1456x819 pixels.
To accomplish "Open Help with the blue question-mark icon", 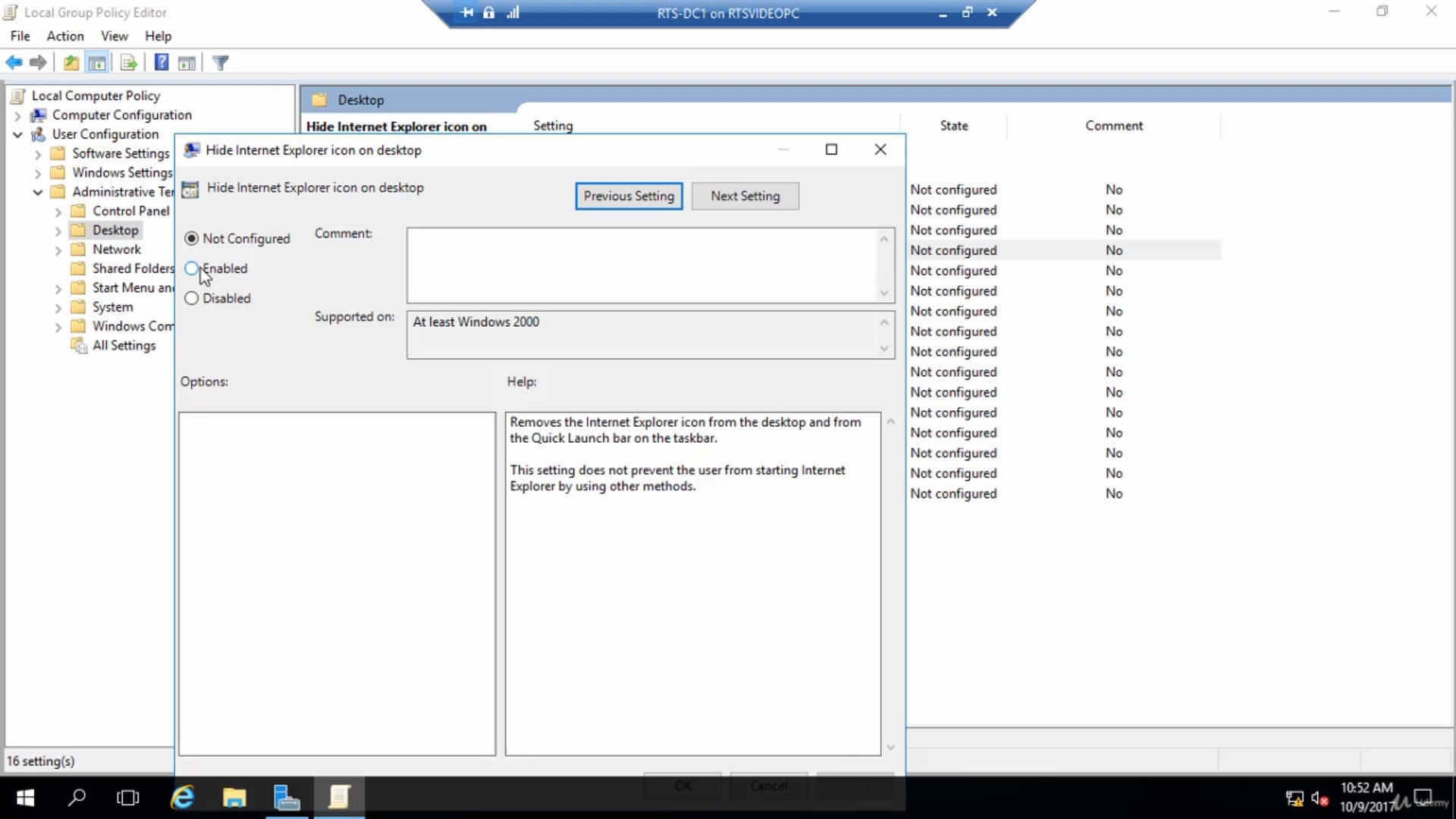I will 162,63.
